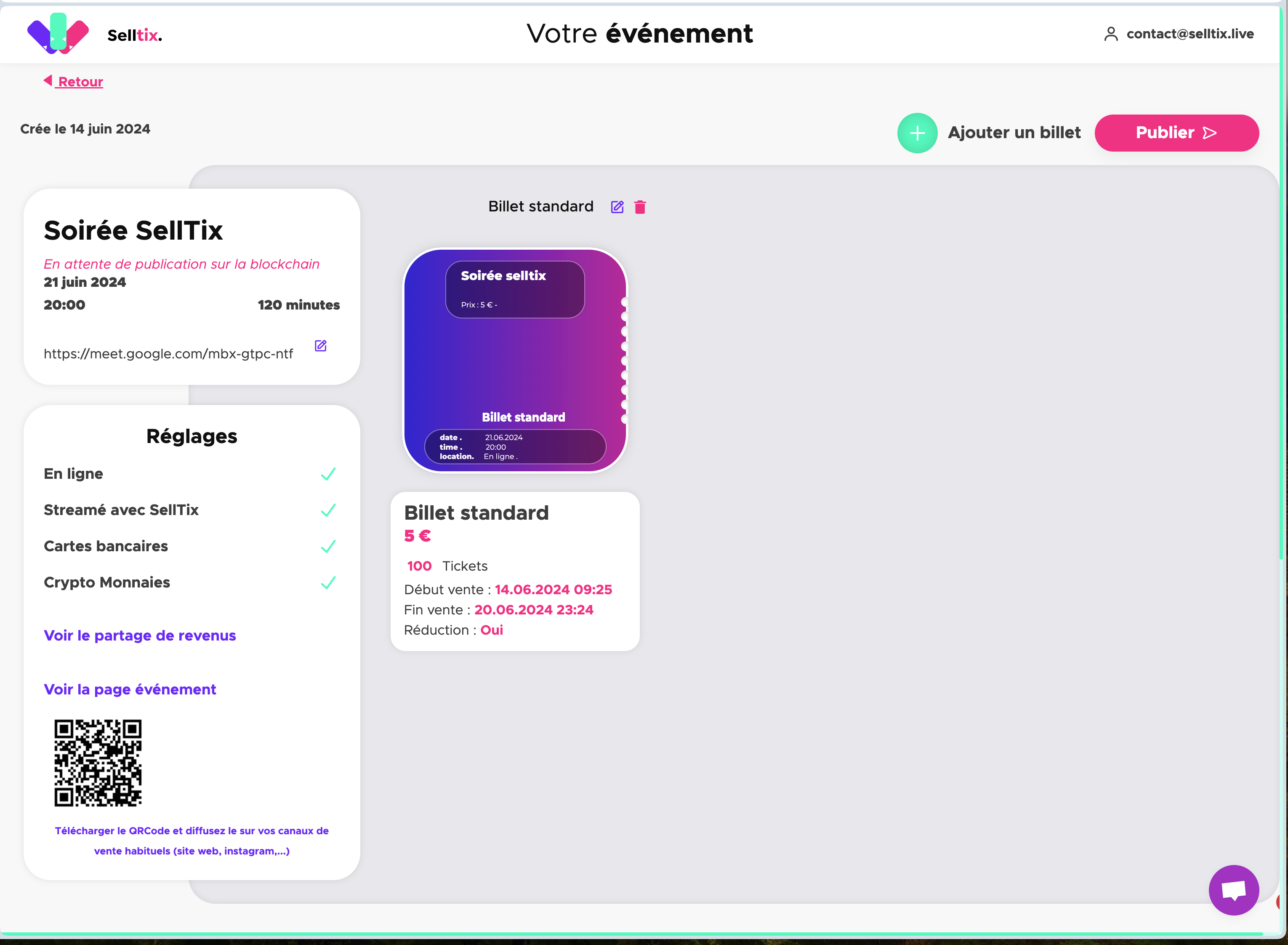Edit the Google Meet link pencil icon
Viewport: 1288px width, 945px height.
click(x=320, y=346)
